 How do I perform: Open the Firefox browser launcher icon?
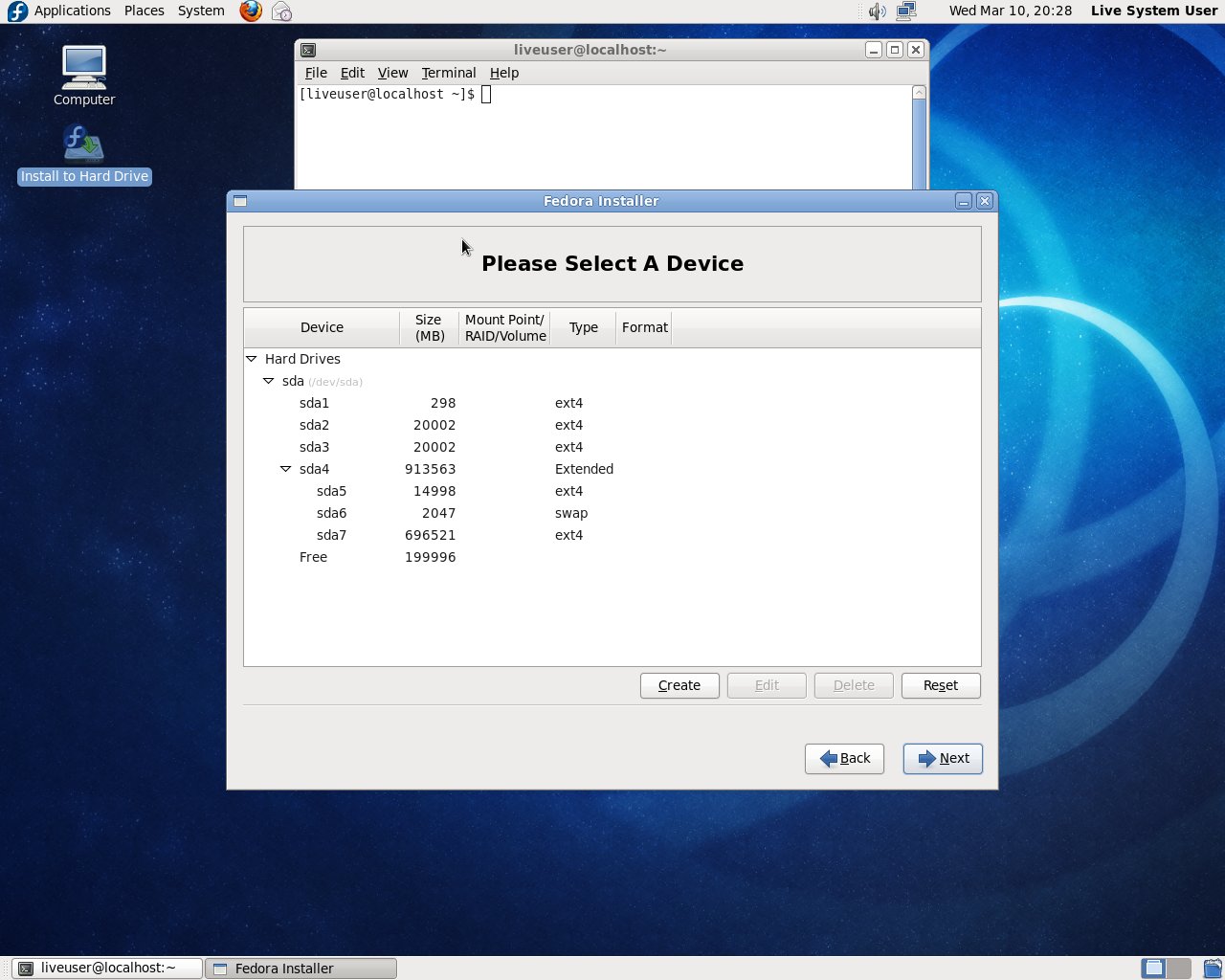point(251,11)
